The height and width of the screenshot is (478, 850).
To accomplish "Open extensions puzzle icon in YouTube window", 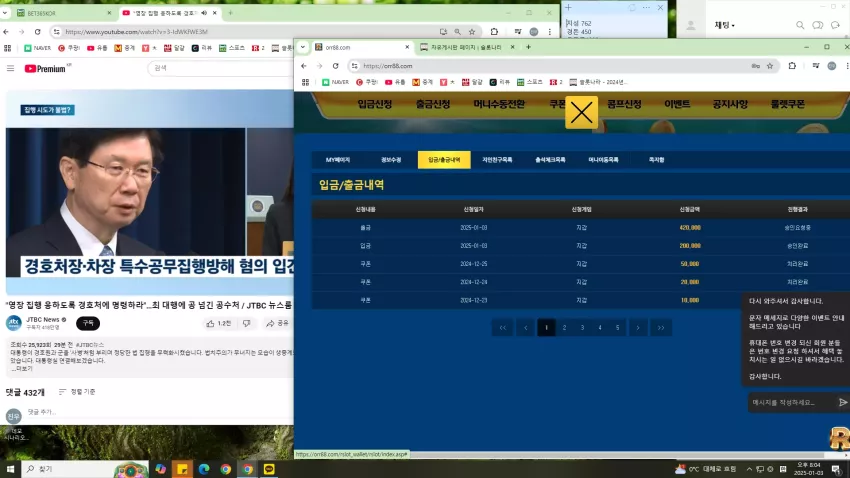I will point(494,32).
